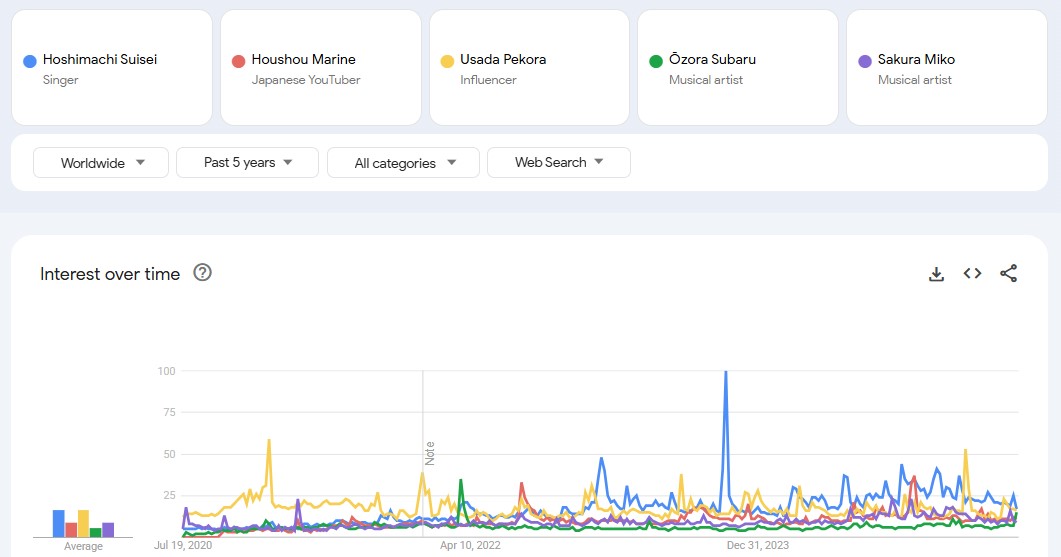The image size is (1061, 557).
Task: Click the Apr 10, 2022 axis label
Action: point(470,545)
